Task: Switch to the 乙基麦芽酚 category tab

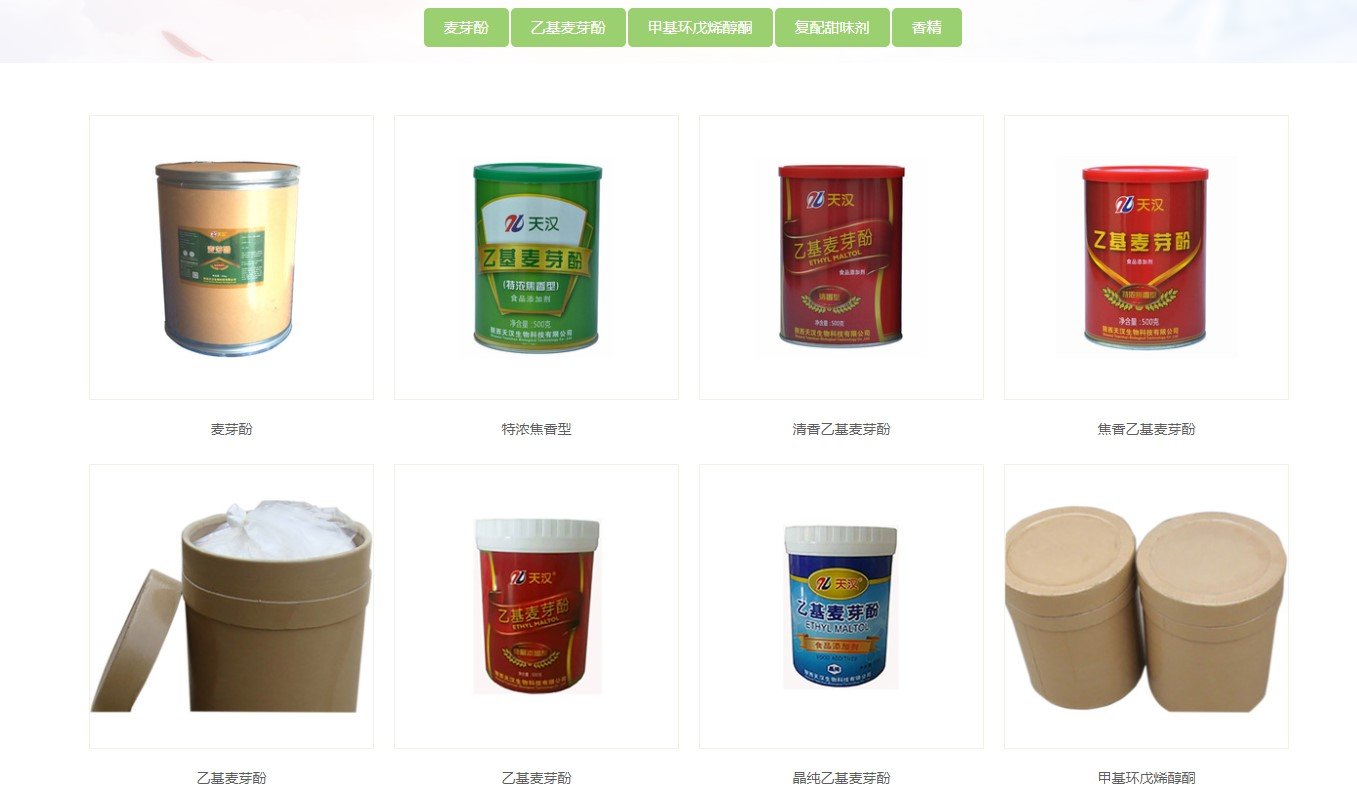Action: pyautogui.click(x=568, y=28)
